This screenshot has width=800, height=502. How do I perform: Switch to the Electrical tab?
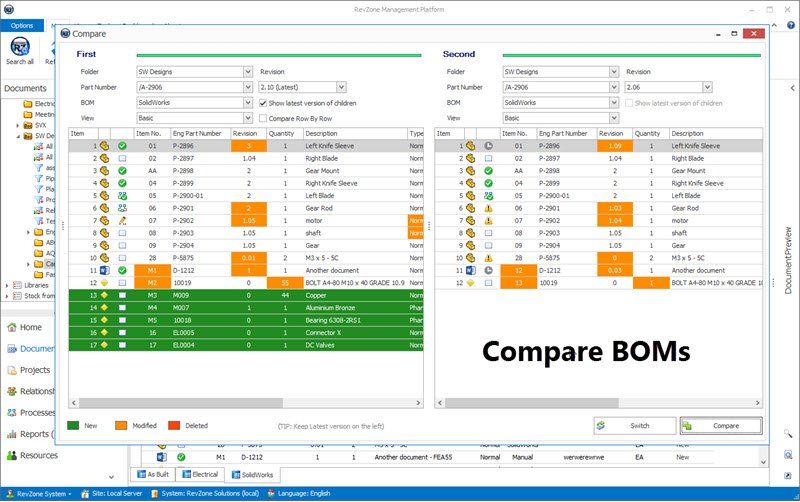tap(200, 474)
